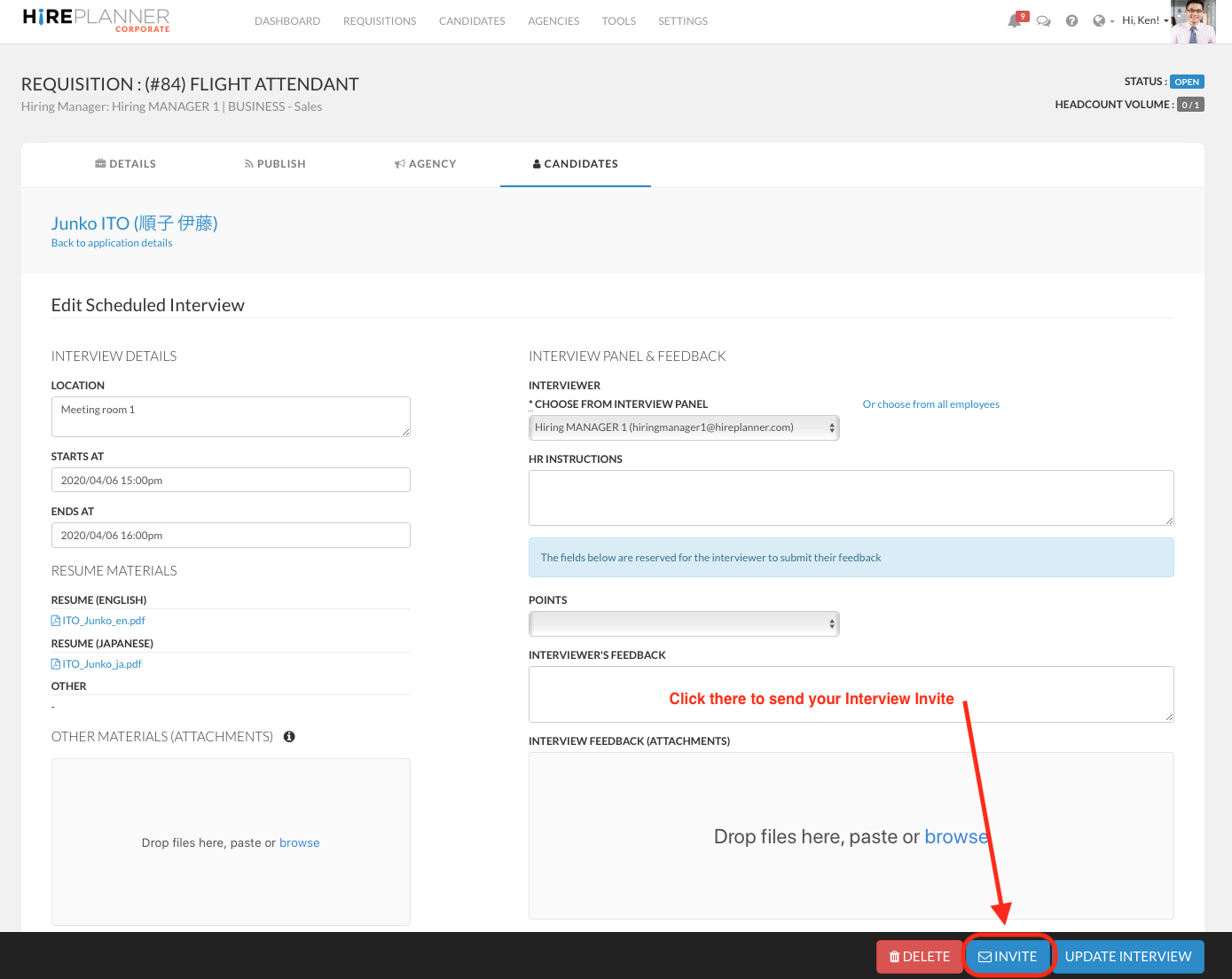Click Update Interview button

coord(1127,957)
